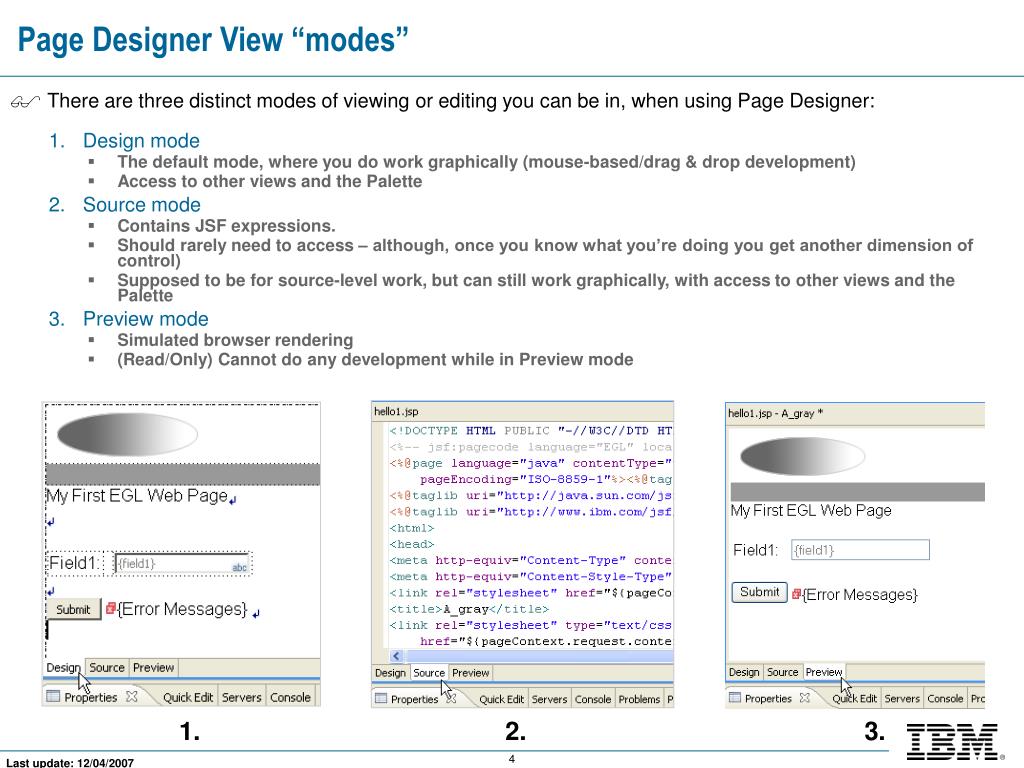
Task: Switch to Source tab in screenshot 3
Action: [782, 672]
